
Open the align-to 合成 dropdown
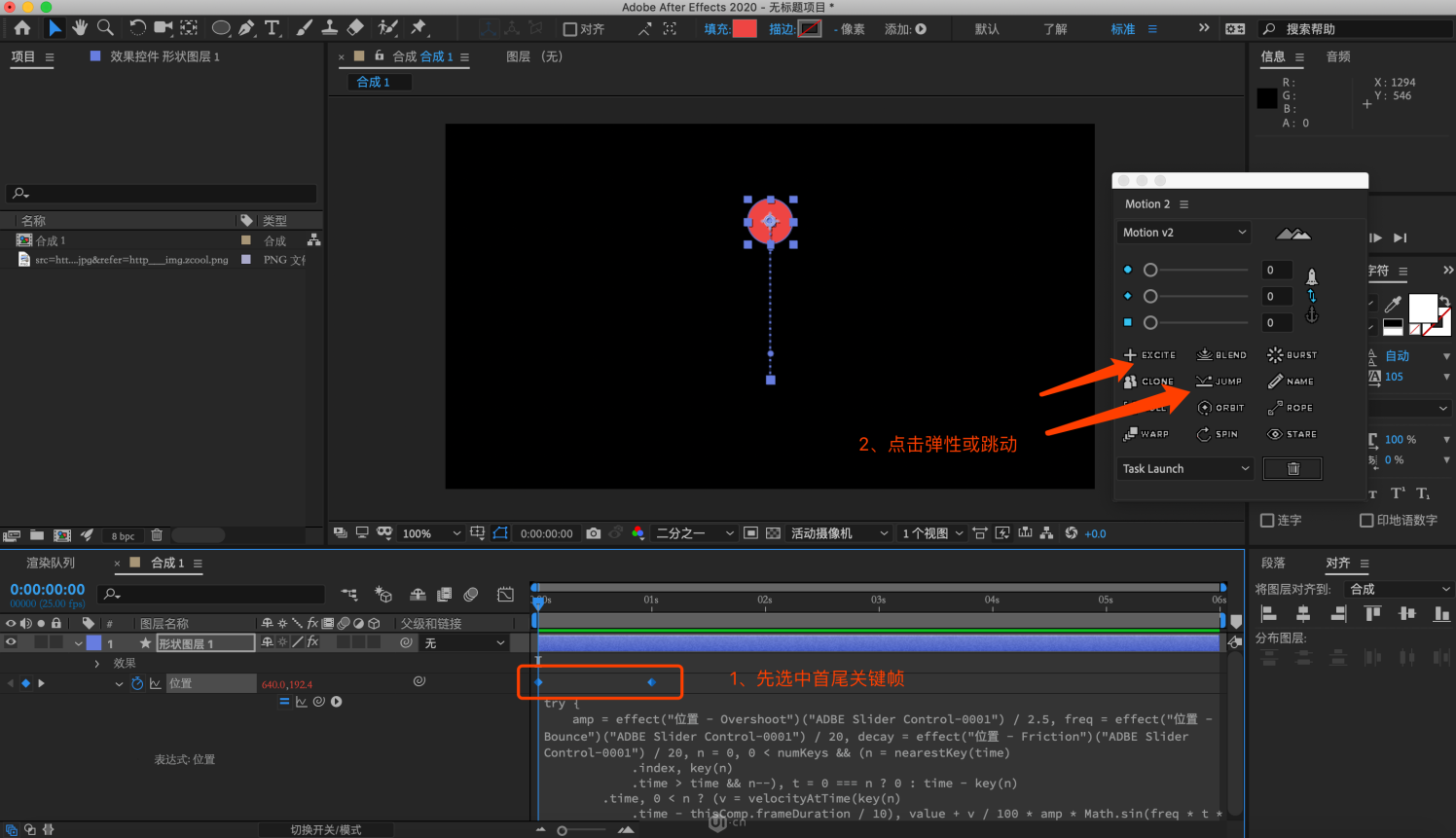point(1398,589)
